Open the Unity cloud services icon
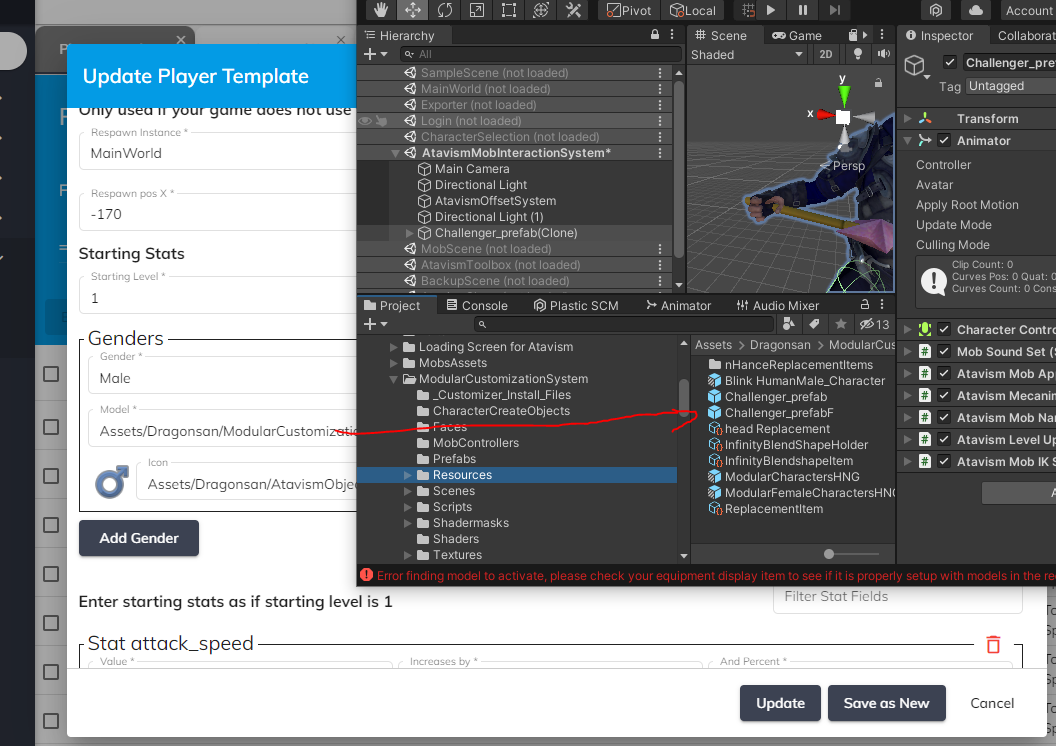The width and height of the screenshot is (1056, 746). click(x=975, y=10)
